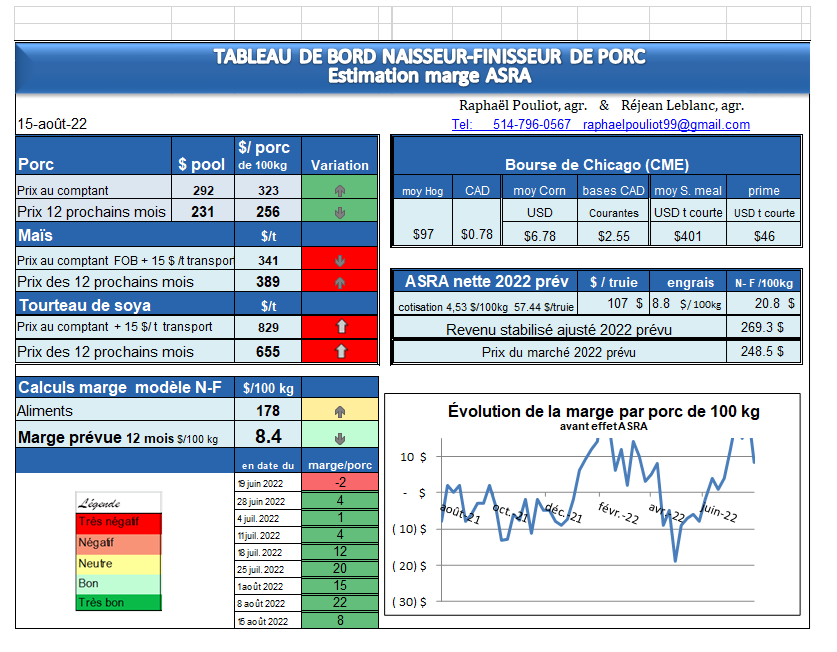Select Prix du marché value 248.5 $
Viewport: 837px width, 652px height.
764,351
